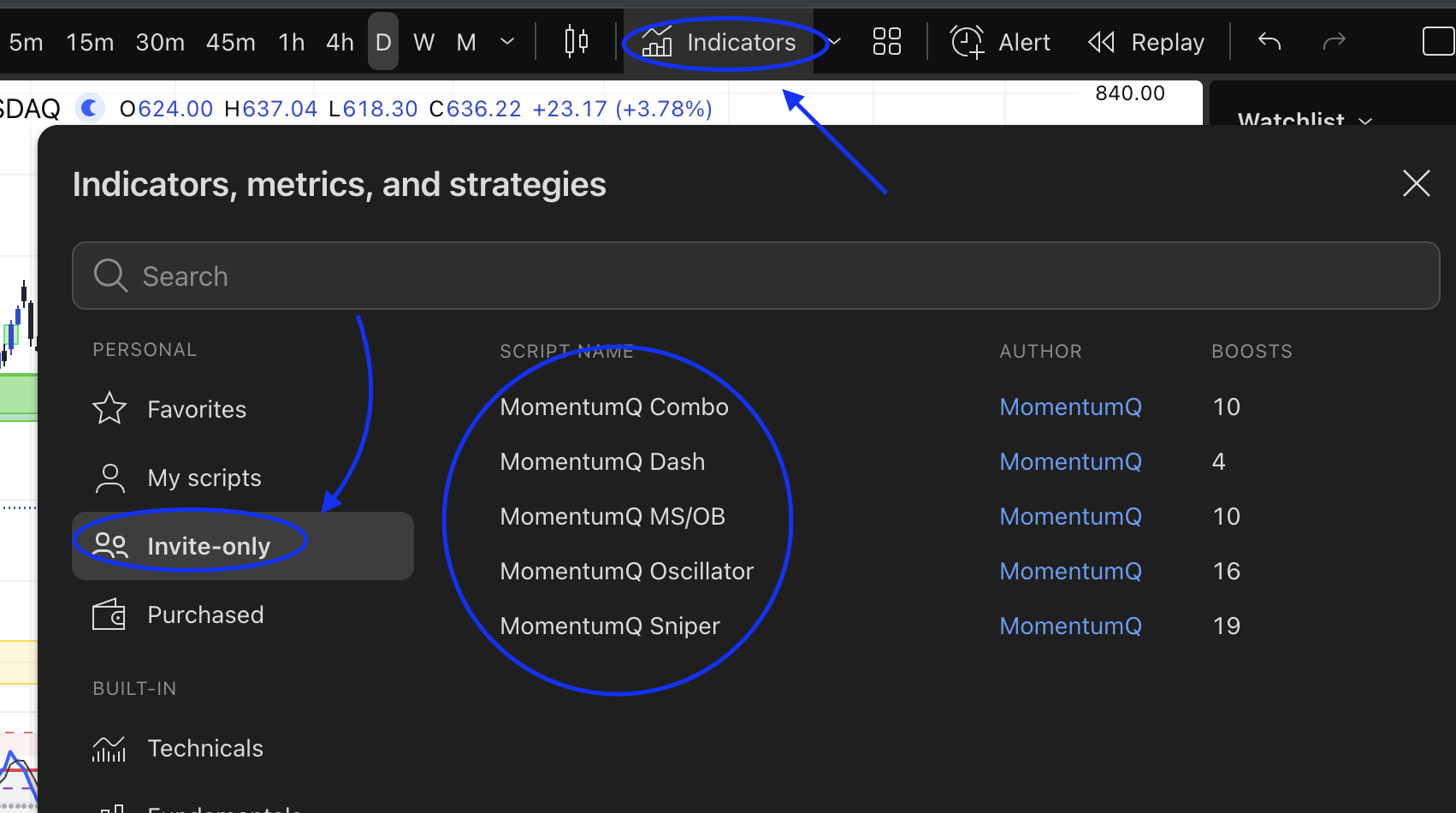
Task: Open the MomentumQ Oscillator script
Action: [626, 570]
